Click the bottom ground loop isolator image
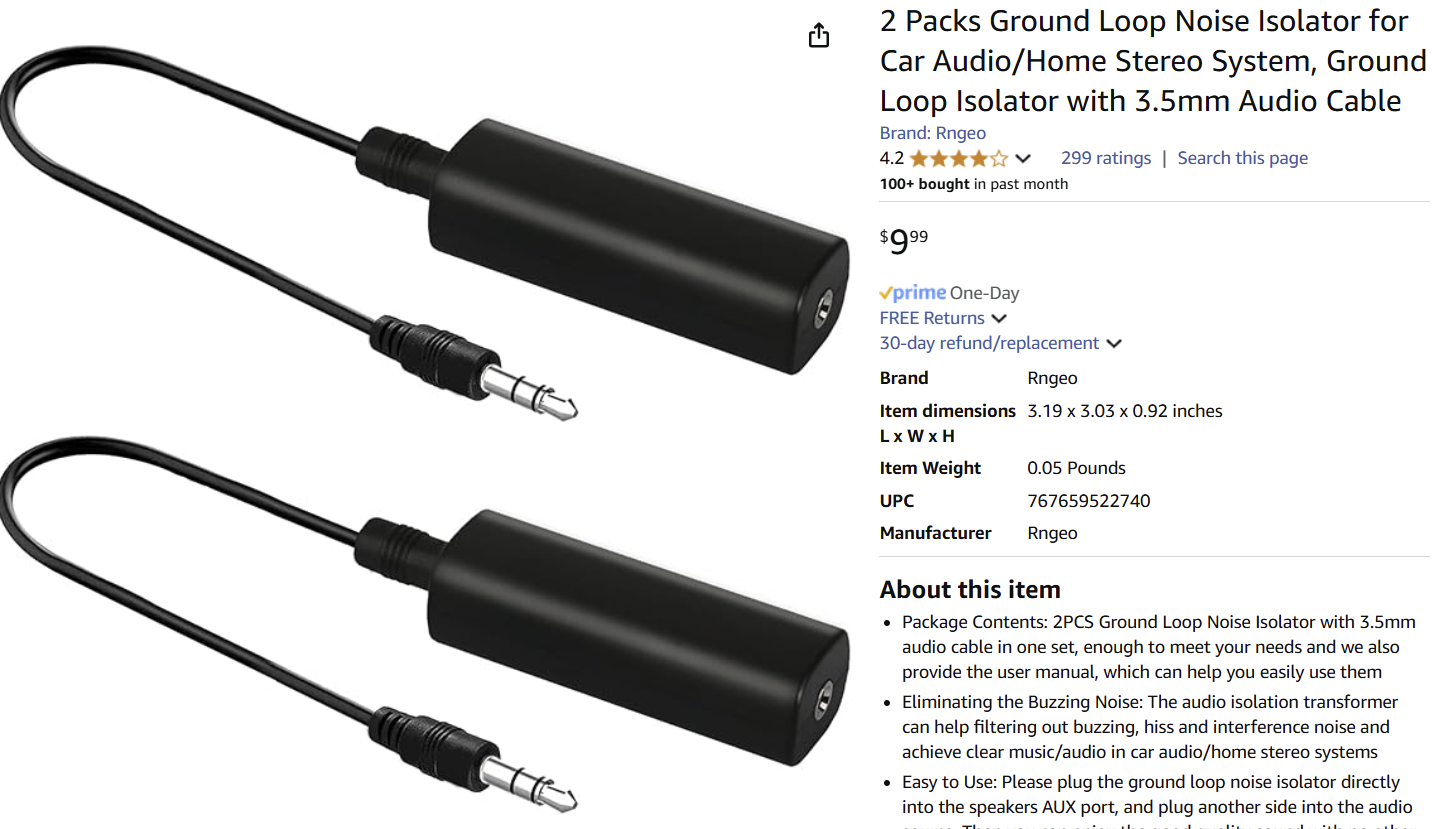The image size is (1448, 829). pos(425,625)
